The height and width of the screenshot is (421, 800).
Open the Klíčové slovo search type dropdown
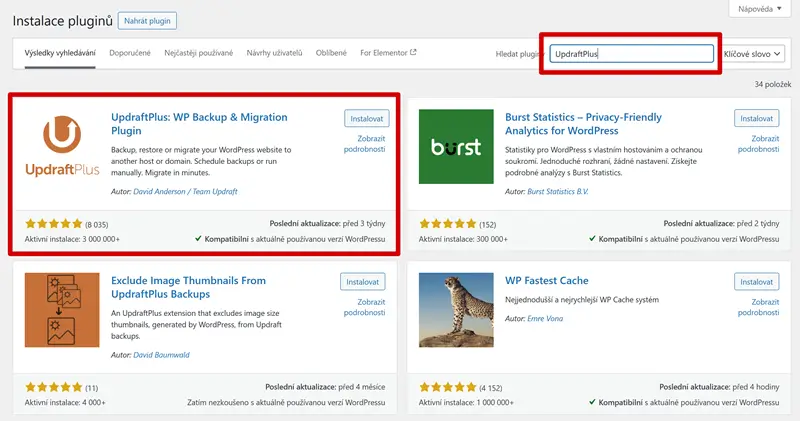[x=752, y=54]
